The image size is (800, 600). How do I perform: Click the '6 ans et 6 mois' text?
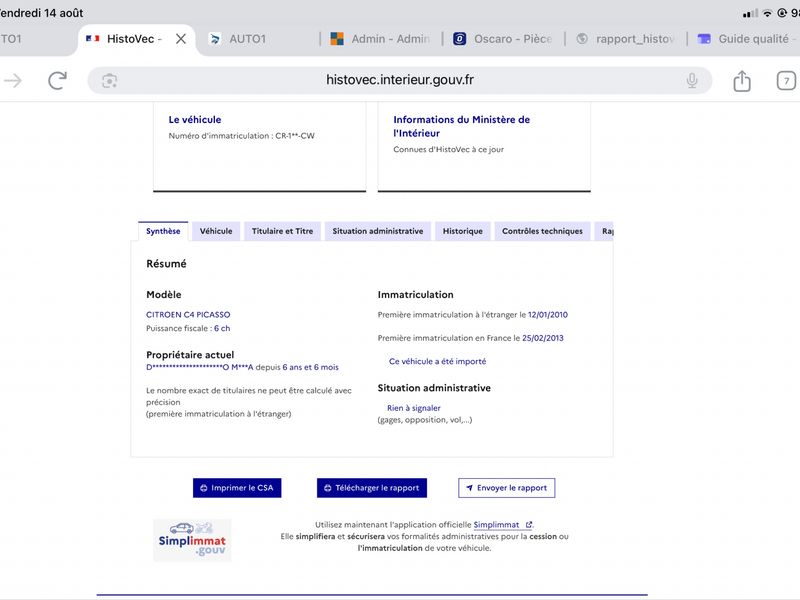[x=310, y=367]
